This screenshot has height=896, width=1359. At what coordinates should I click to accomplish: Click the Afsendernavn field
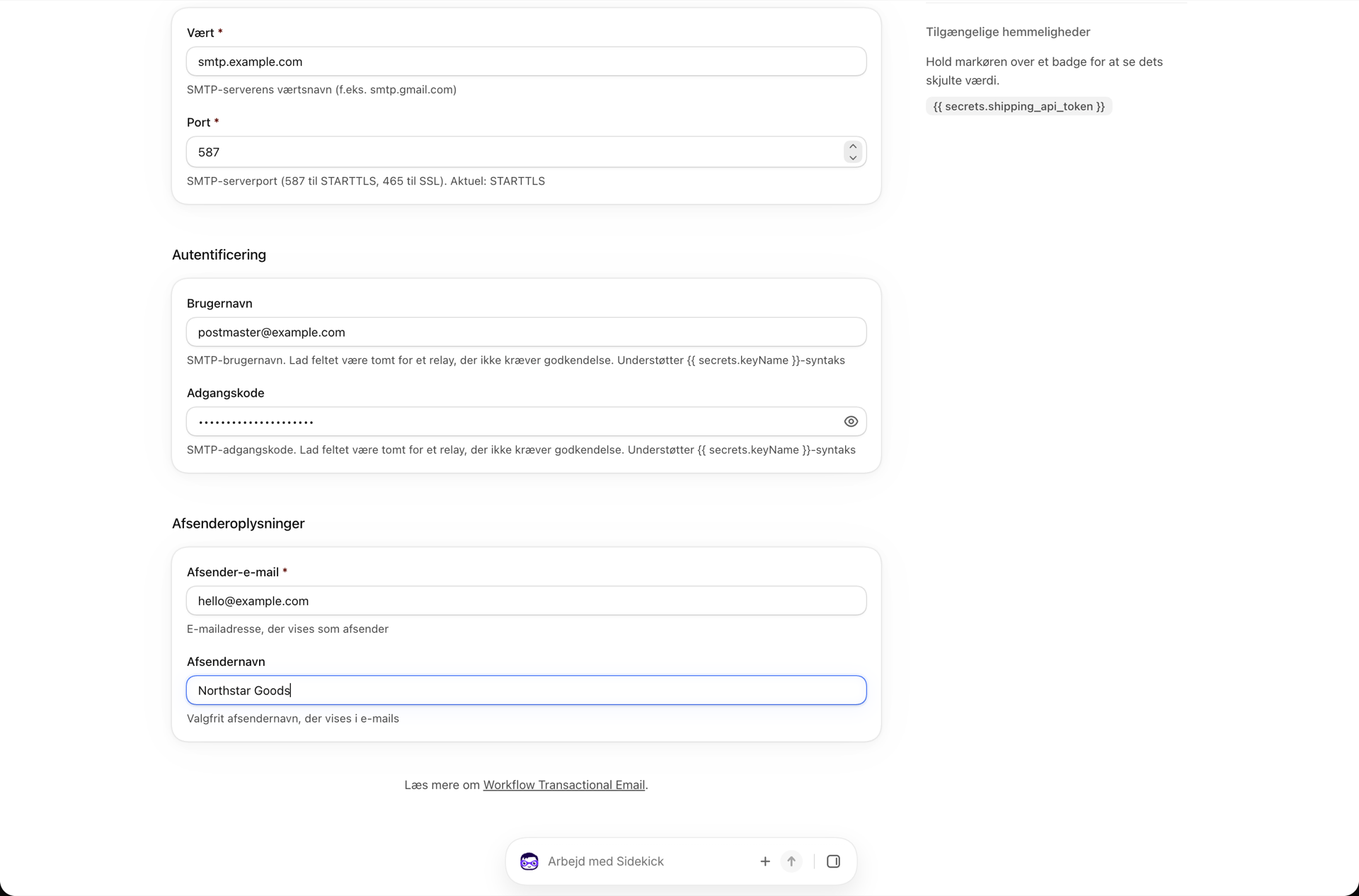pos(526,690)
